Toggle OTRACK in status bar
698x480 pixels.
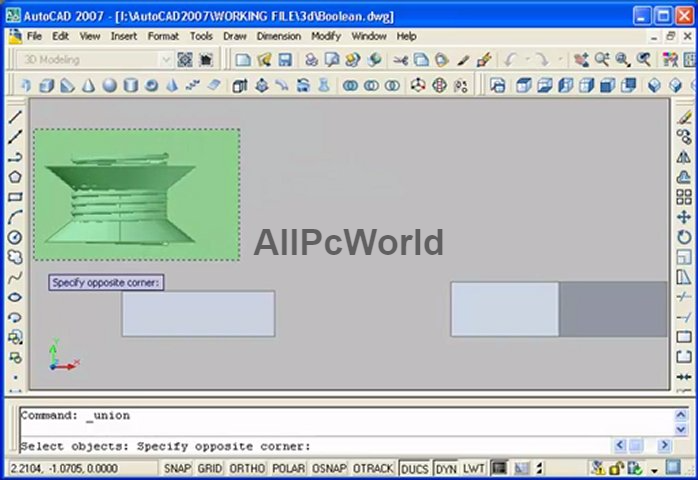coord(373,468)
